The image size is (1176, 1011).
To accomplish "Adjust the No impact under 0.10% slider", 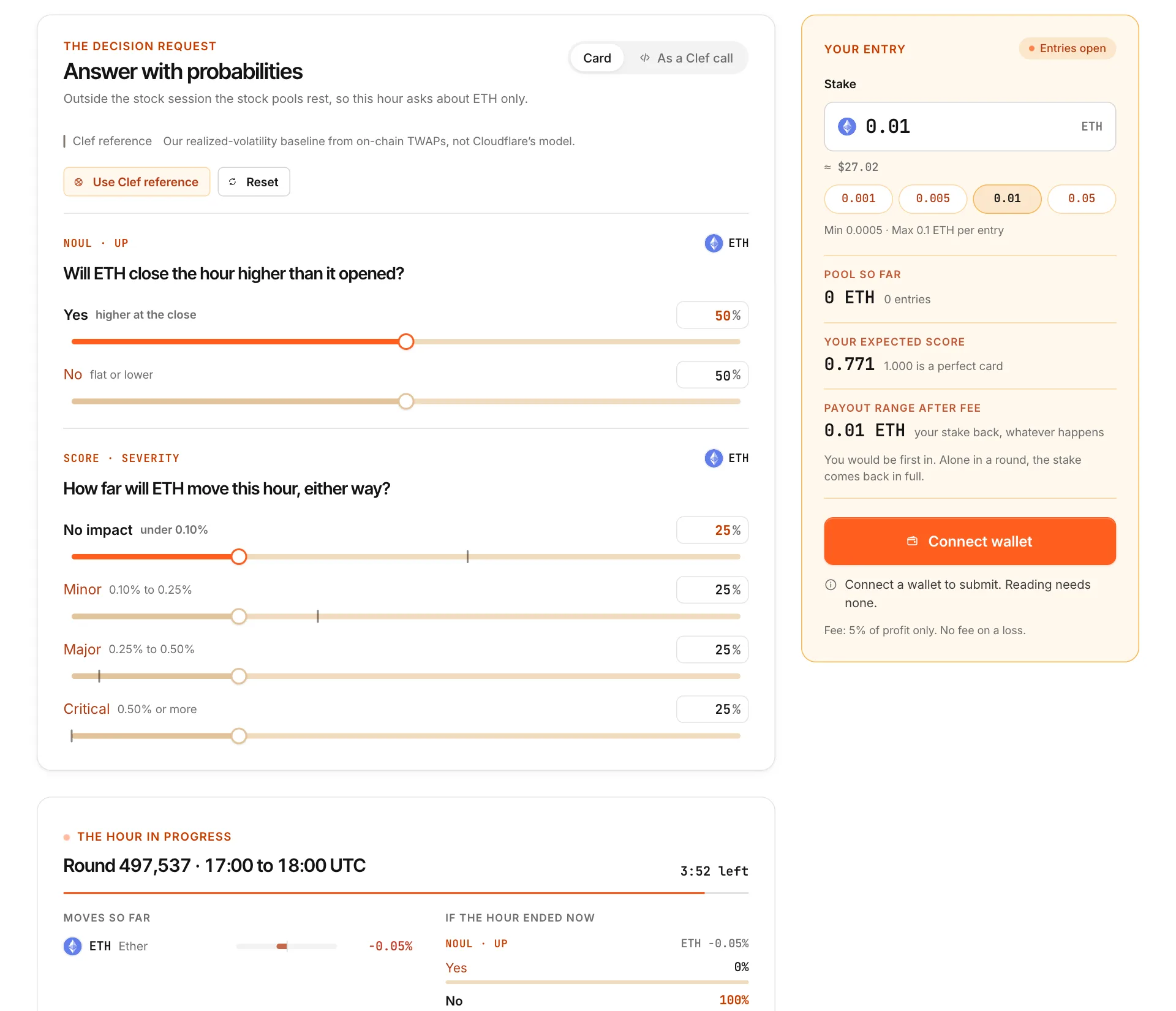I will 405,557.
